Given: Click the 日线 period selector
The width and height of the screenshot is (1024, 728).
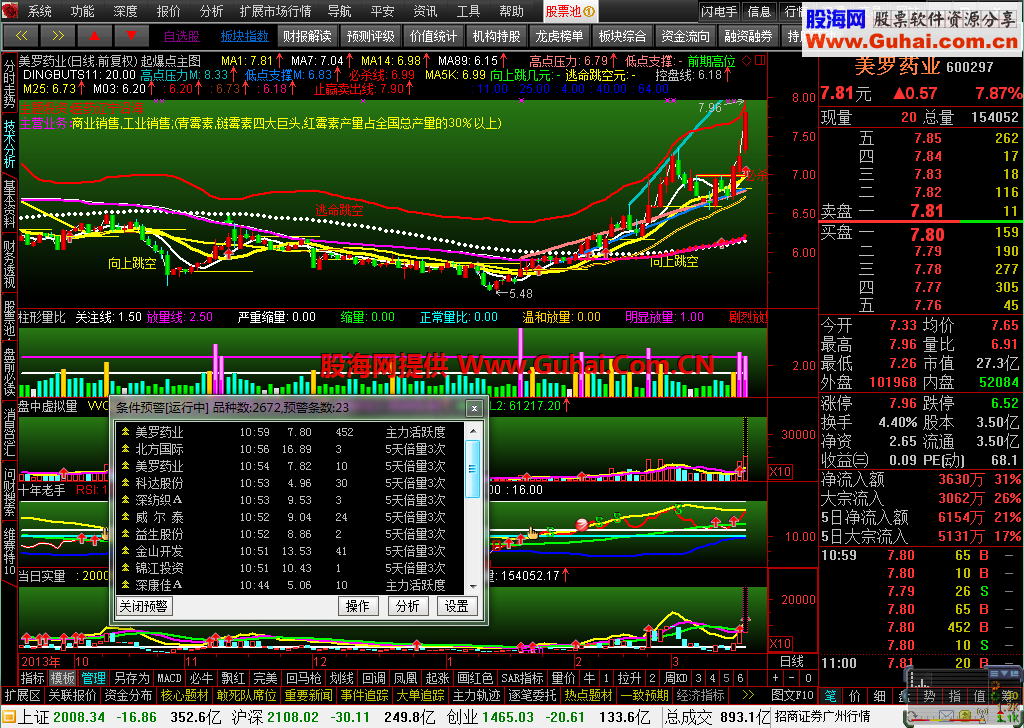Looking at the screenshot, I should pos(792,661).
